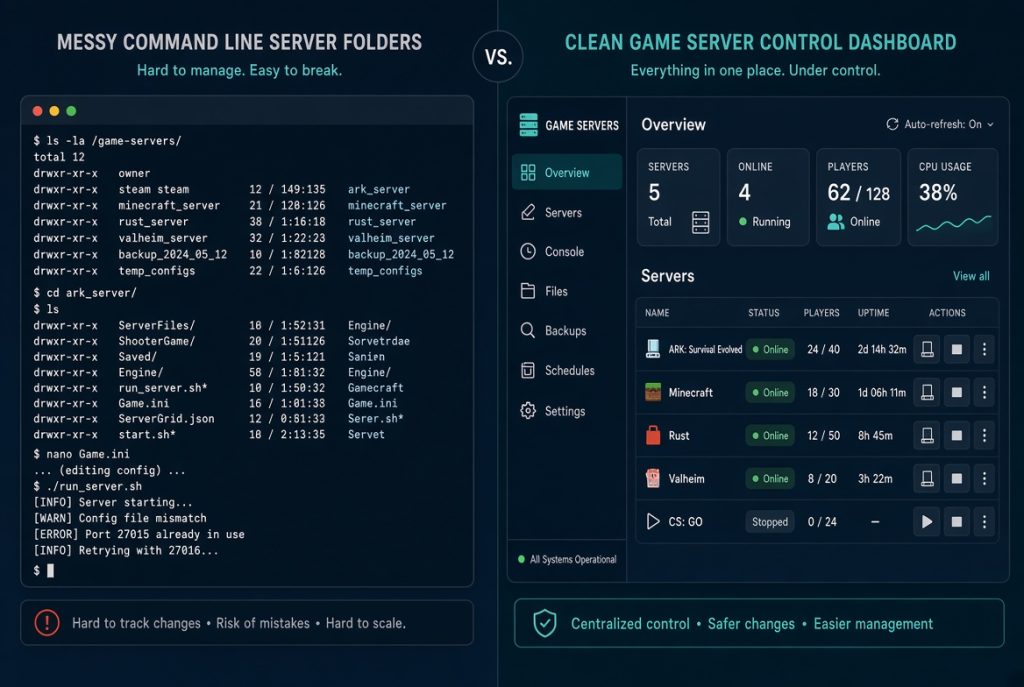
Task: Start the CS: GO server
Action: pyautogui.click(x=927, y=522)
